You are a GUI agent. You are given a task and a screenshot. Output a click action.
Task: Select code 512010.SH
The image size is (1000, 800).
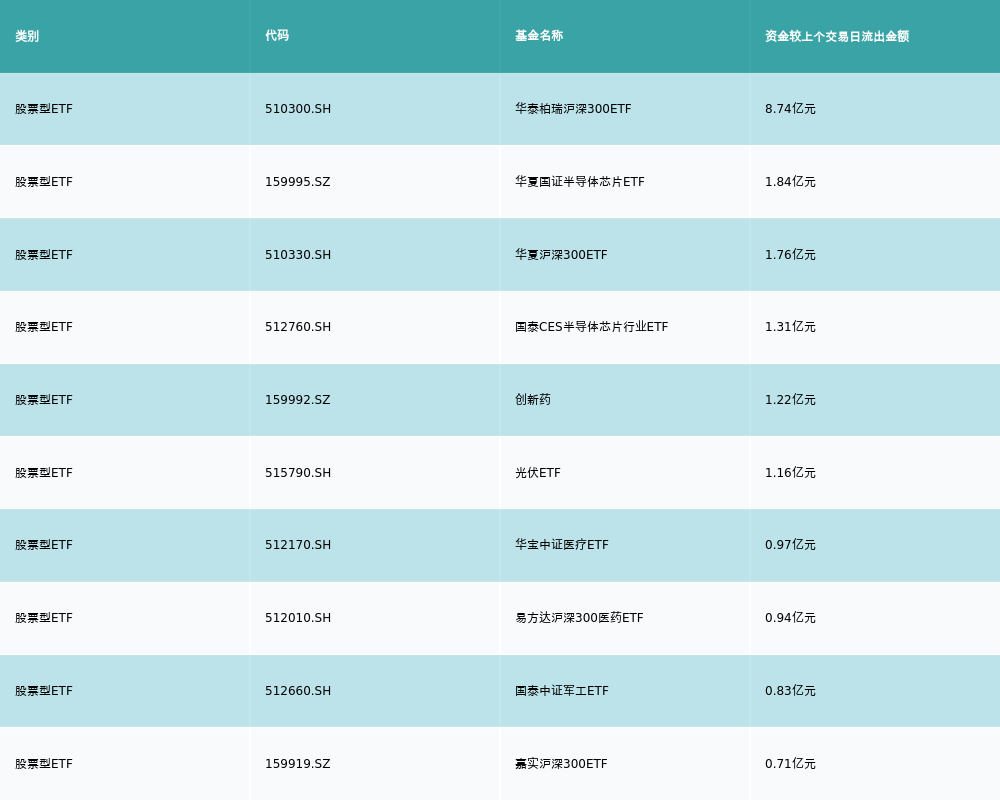(298, 618)
